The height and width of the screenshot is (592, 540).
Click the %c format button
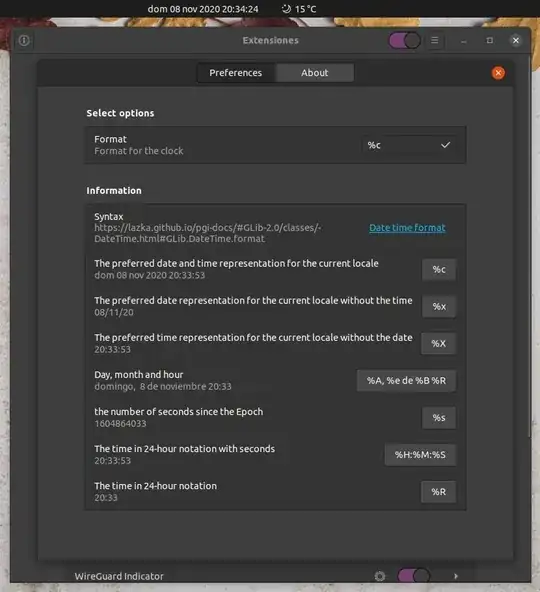[439, 270]
